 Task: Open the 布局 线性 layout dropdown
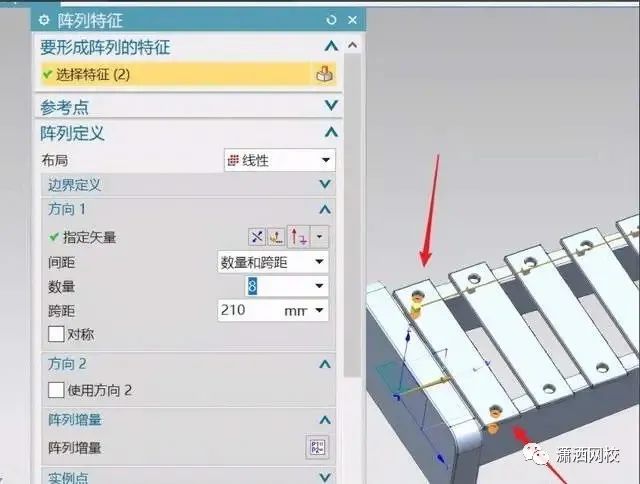click(280, 160)
